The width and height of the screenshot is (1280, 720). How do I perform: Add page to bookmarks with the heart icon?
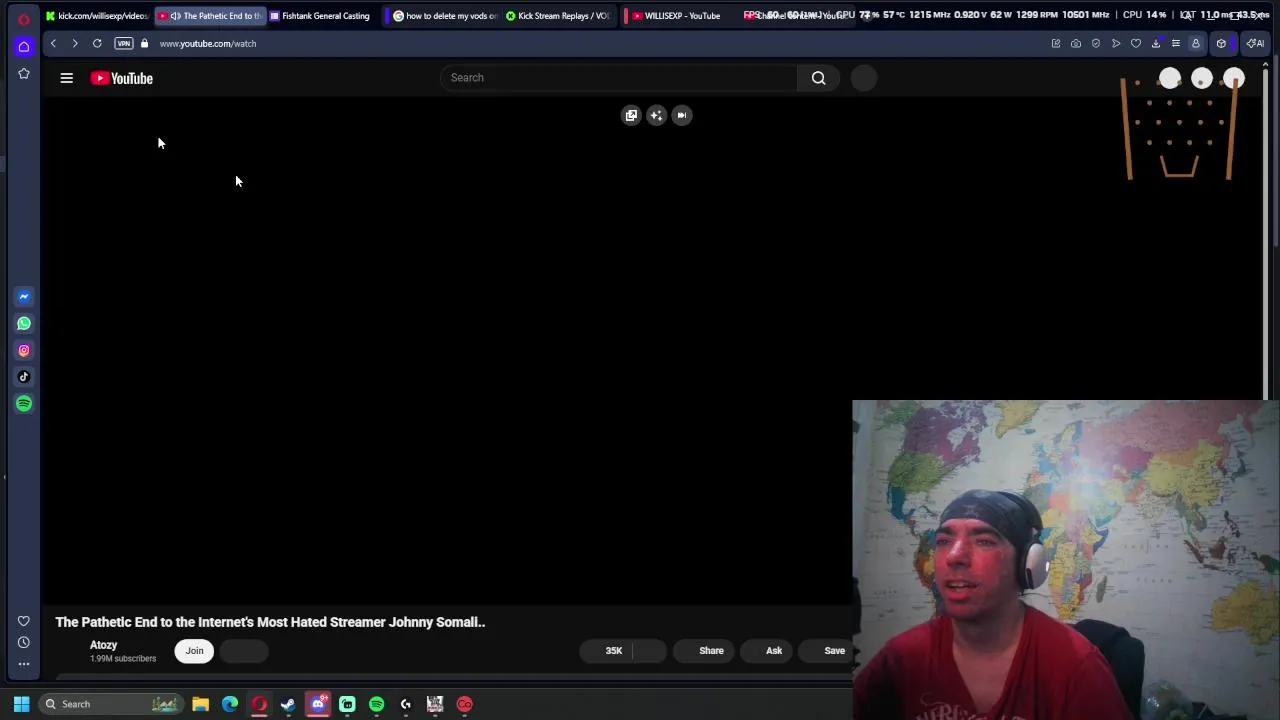click(x=1136, y=43)
